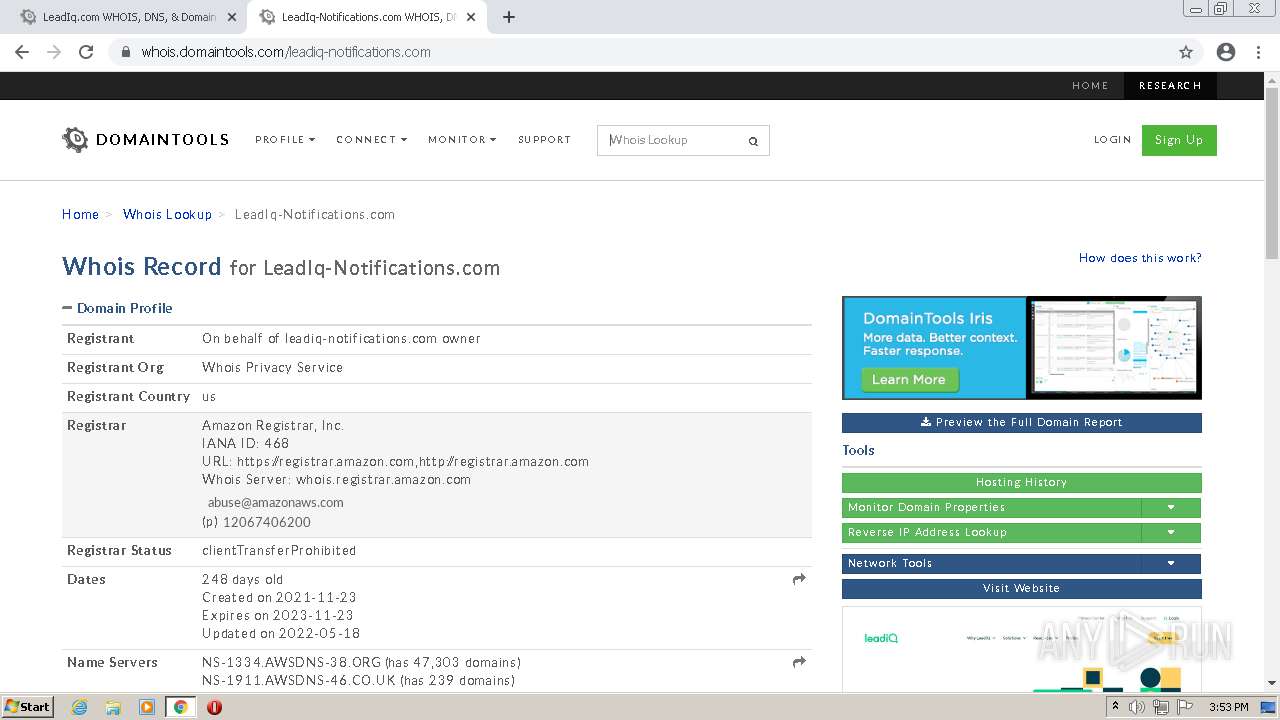Open the MONITOR dropdown menu
Image resolution: width=1280 pixels, height=720 pixels.
(462, 140)
